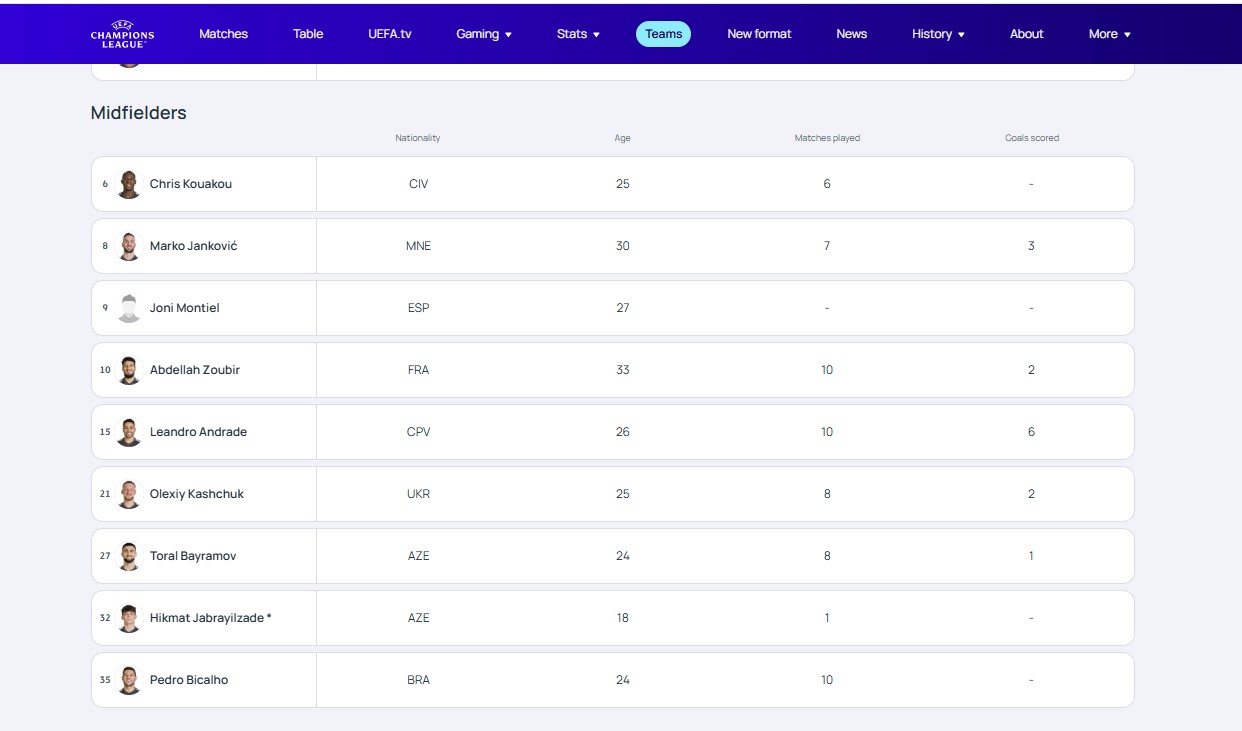Select Joni Montiel's placeholder avatar
Image resolution: width=1242 pixels, height=731 pixels.
pos(128,308)
